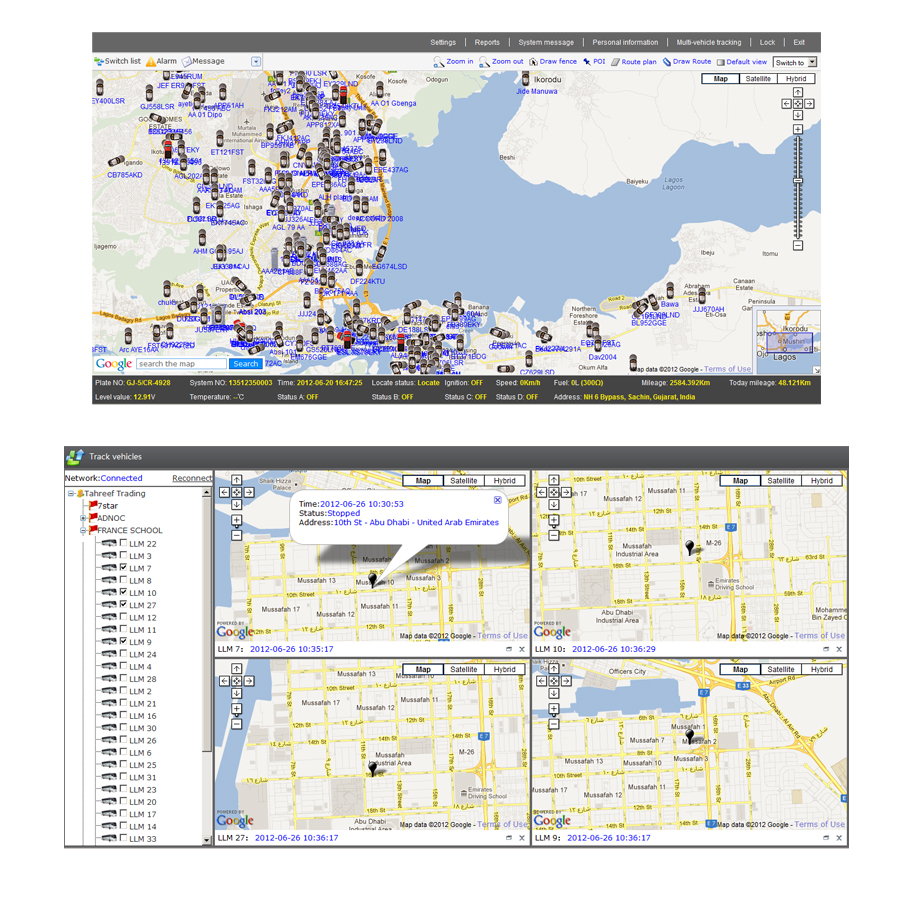This screenshot has width=900, height=900.
Task: Close the LLM 7 info balloon
Action: (498, 500)
